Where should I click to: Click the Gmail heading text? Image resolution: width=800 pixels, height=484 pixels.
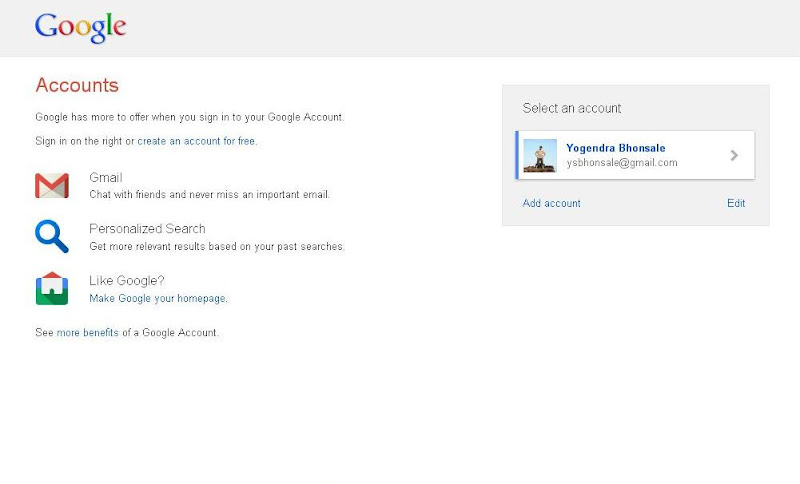pyautogui.click(x=105, y=178)
